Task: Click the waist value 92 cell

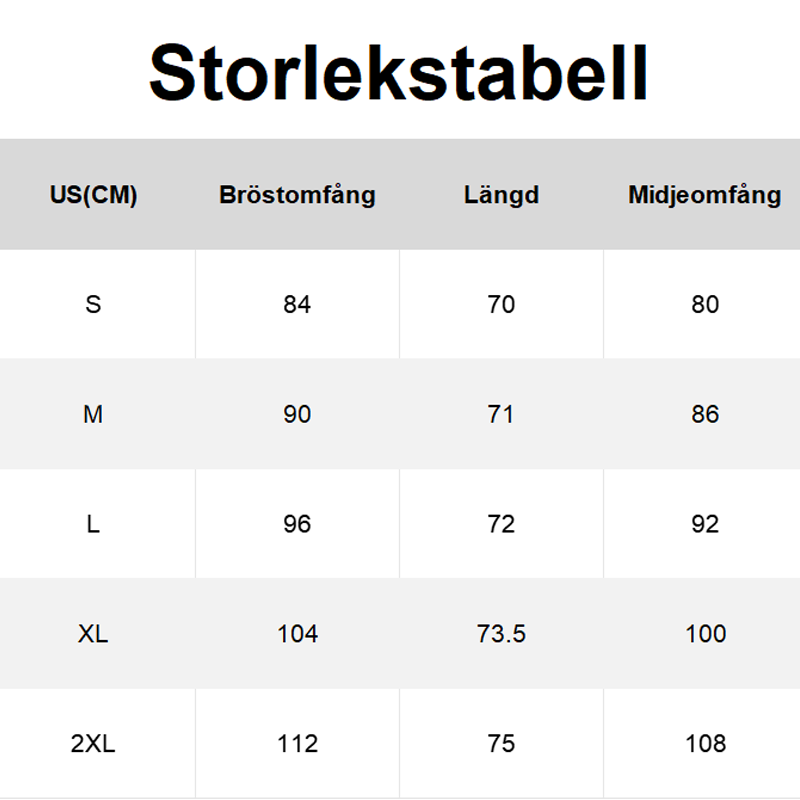Action: pos(705,524)
